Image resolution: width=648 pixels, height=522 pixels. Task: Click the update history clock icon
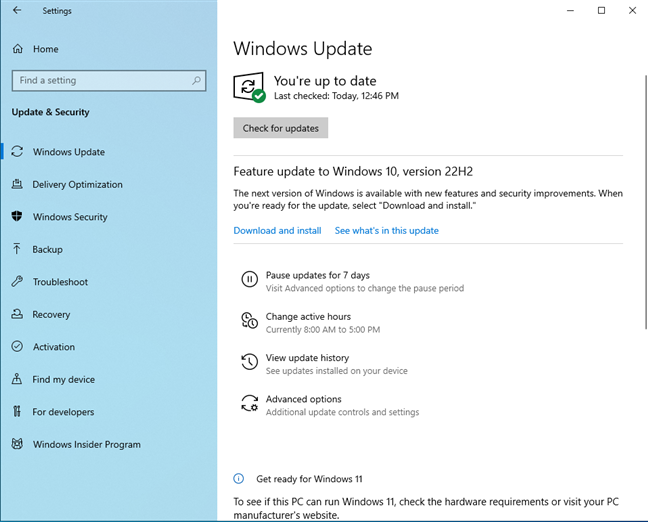(x=249, y=362)
